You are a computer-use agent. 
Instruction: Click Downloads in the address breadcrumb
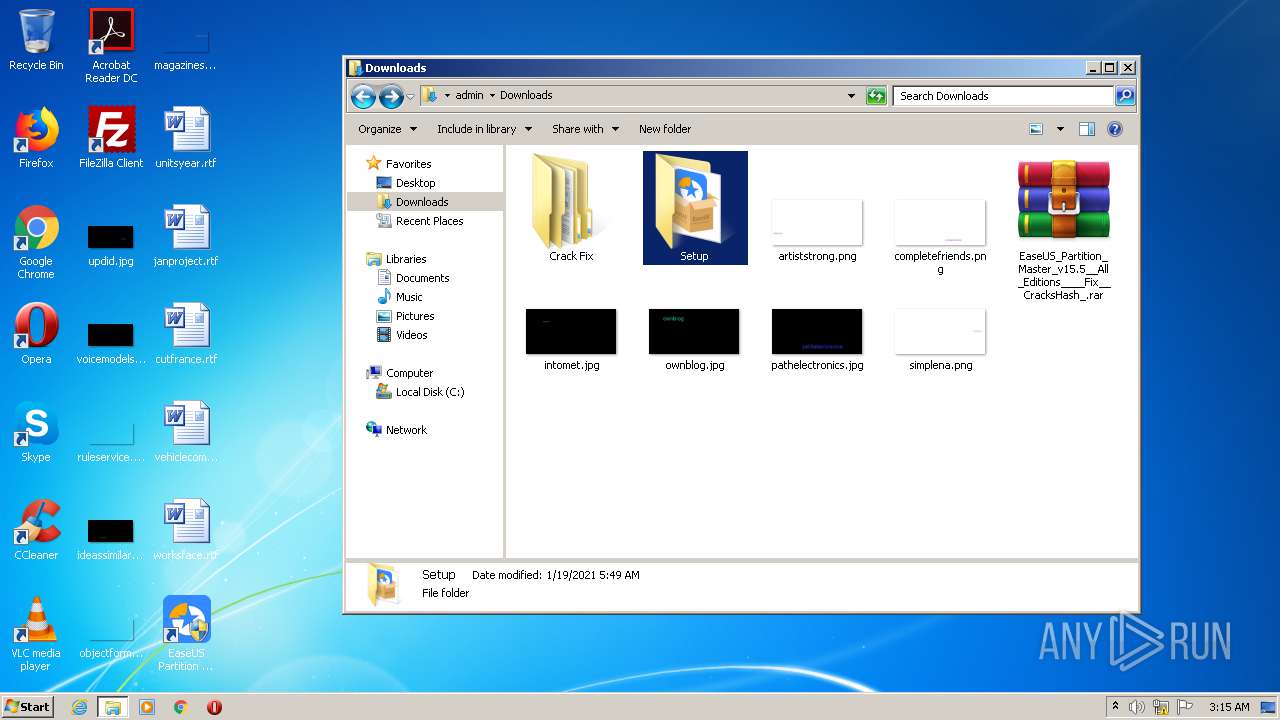526,96
